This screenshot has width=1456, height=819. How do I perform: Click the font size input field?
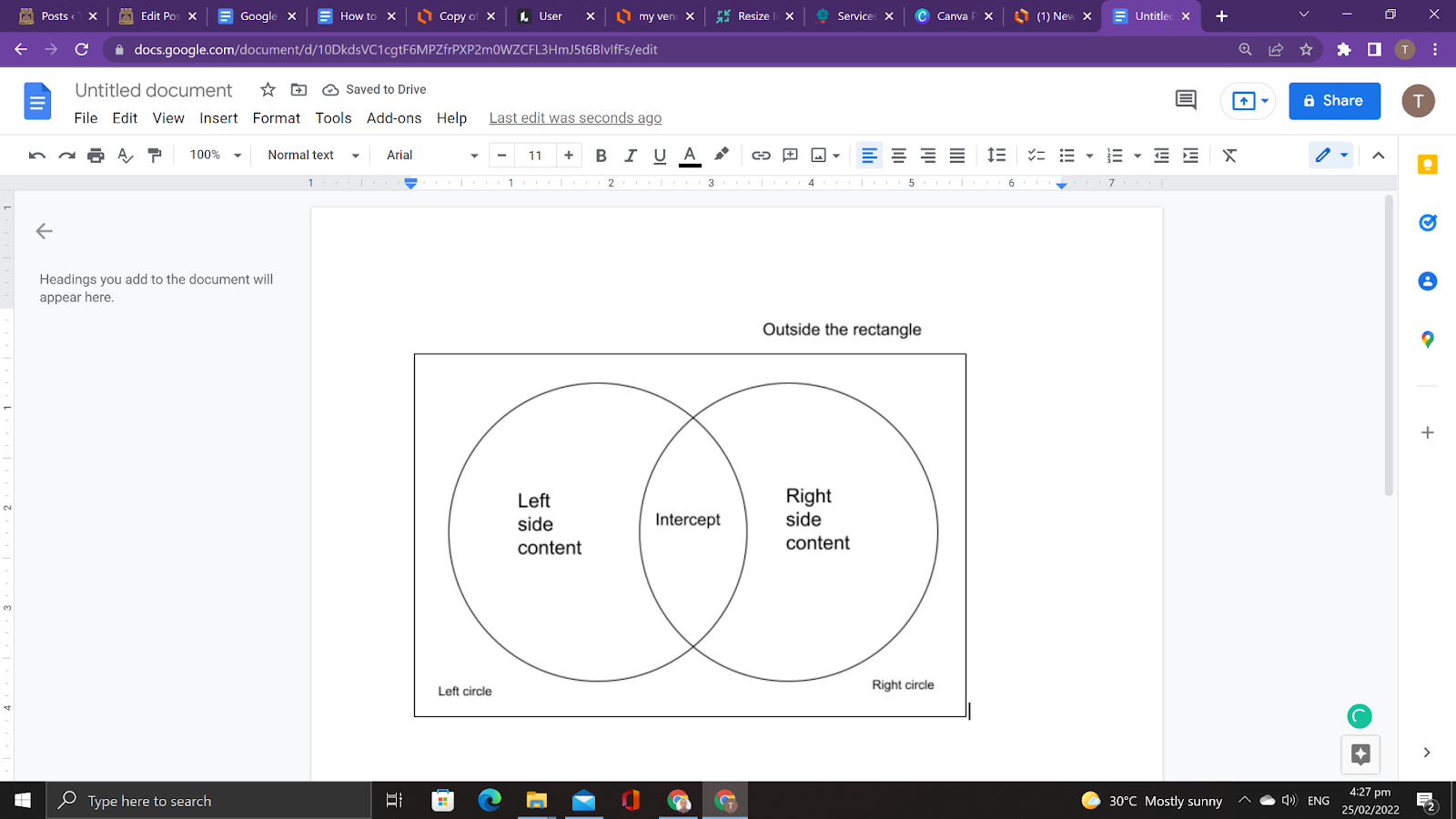[x=535, y=156]
